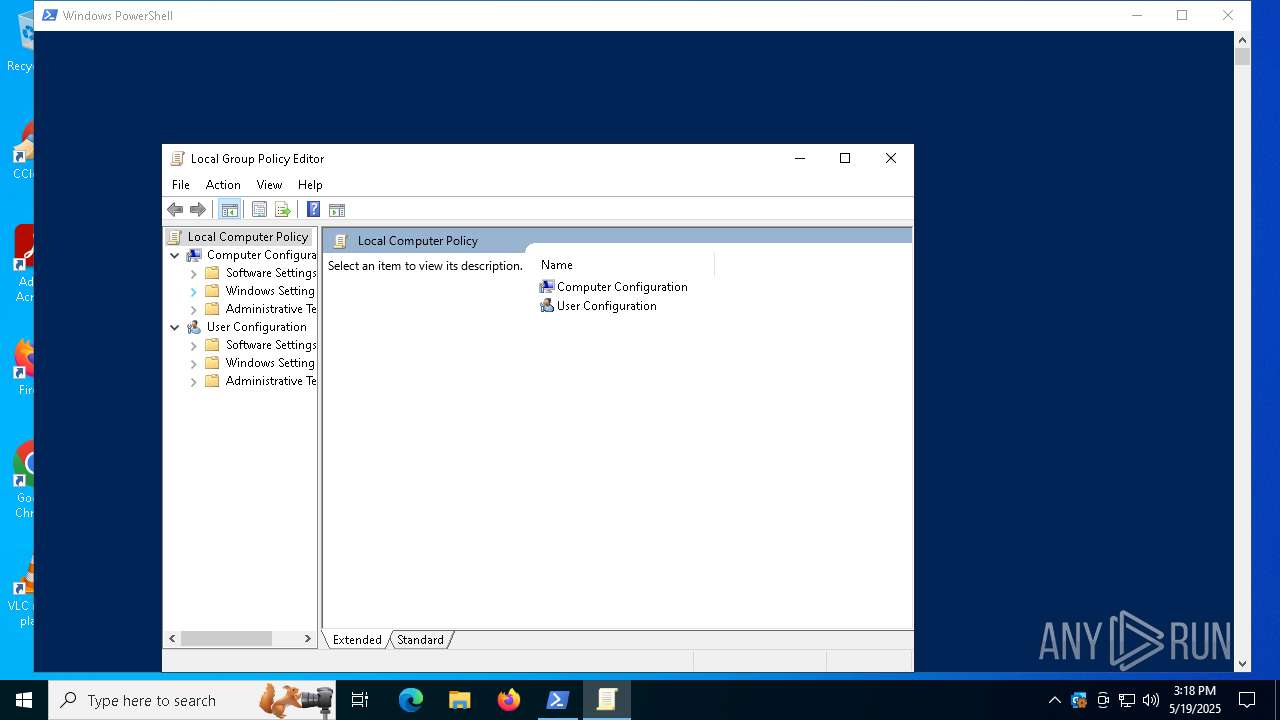Click the Meet Now tray icon
This screenshot has height=720, width=1280.
(1103, 700)
